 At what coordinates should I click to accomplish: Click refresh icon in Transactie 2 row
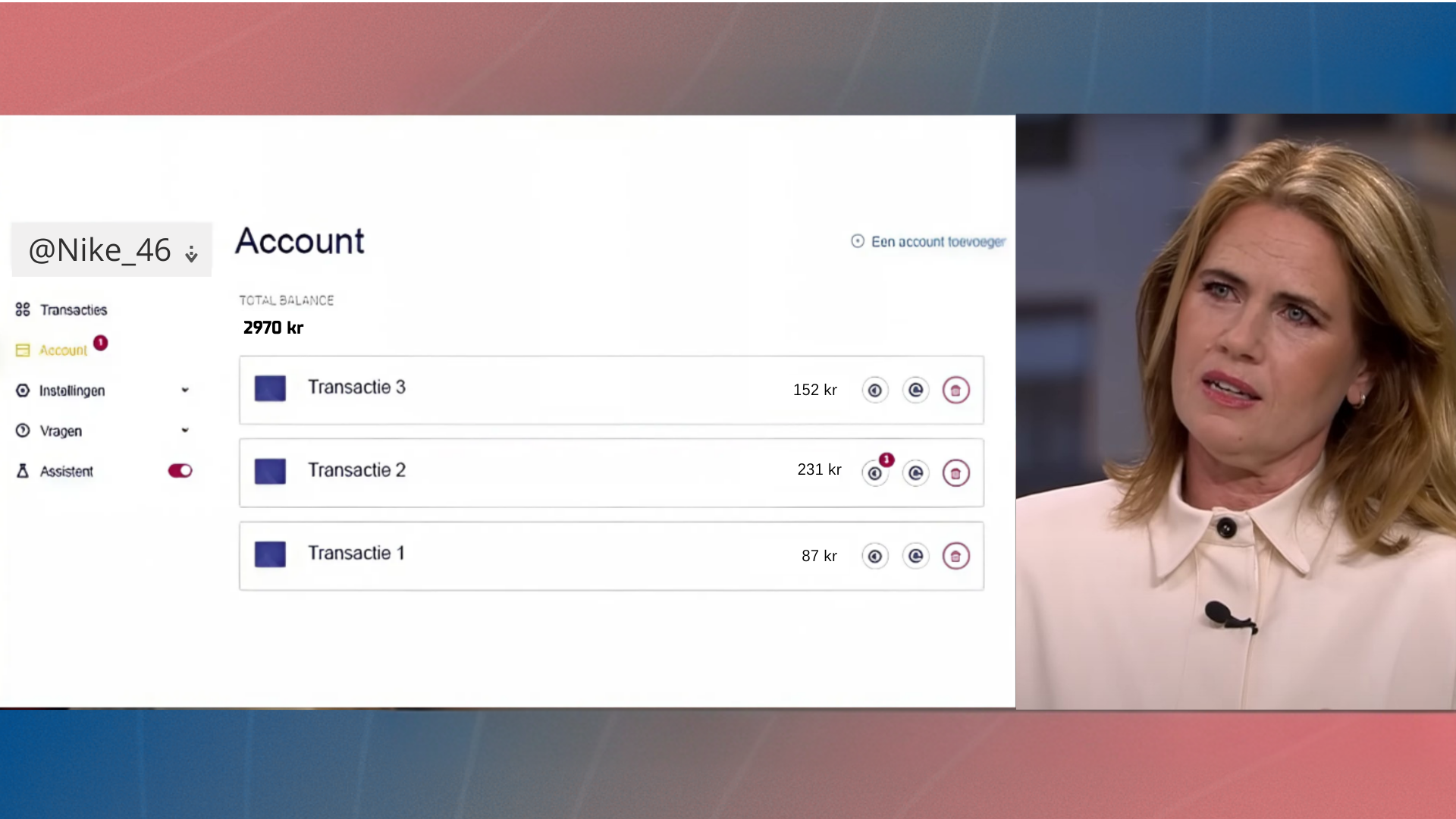coord(915,473)
